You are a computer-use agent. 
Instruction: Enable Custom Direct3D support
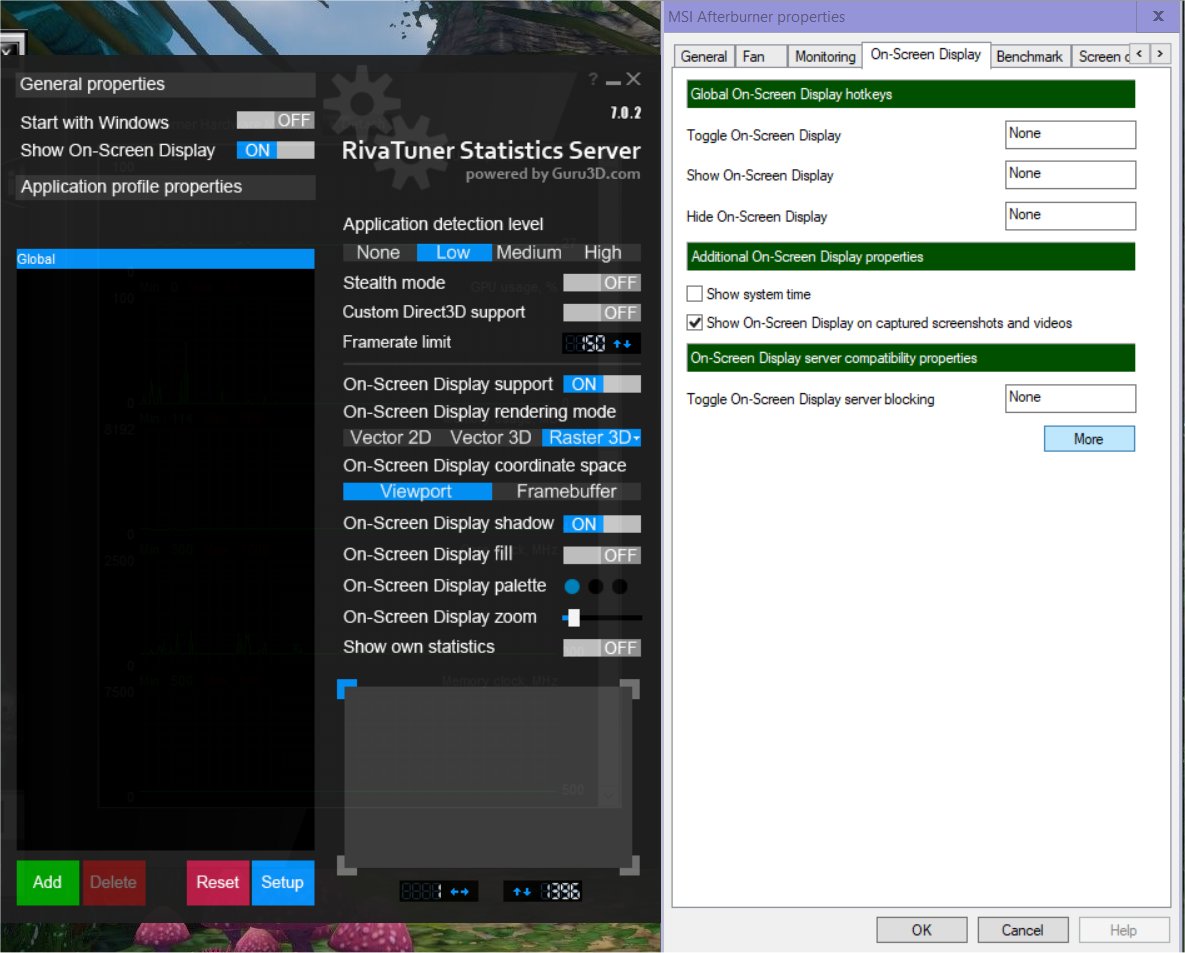point(602,312)
